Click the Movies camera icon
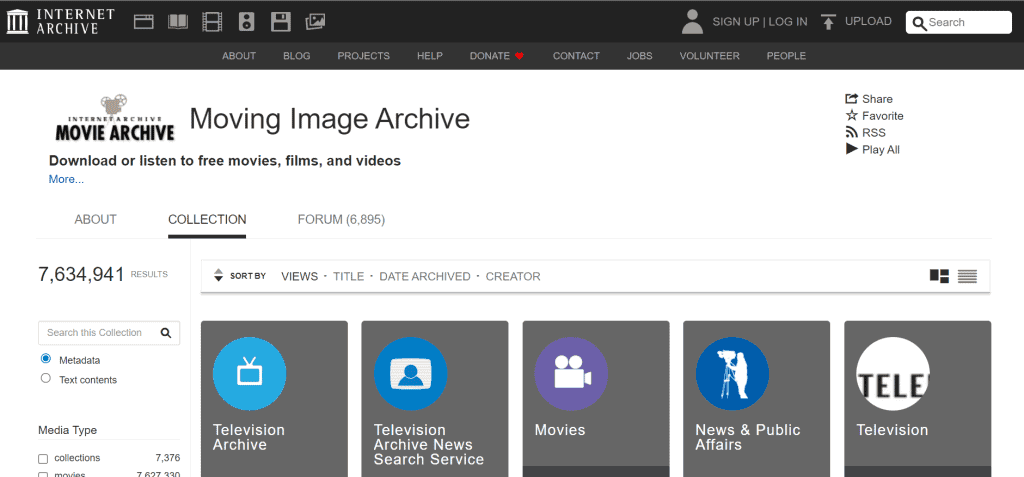The image size is (1024, 477). 571,374
